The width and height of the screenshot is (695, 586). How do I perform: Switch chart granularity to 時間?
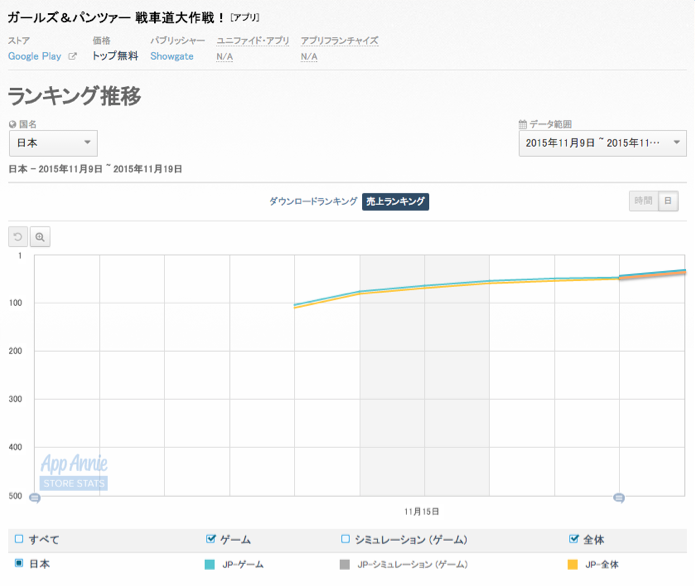pos(644,201)
